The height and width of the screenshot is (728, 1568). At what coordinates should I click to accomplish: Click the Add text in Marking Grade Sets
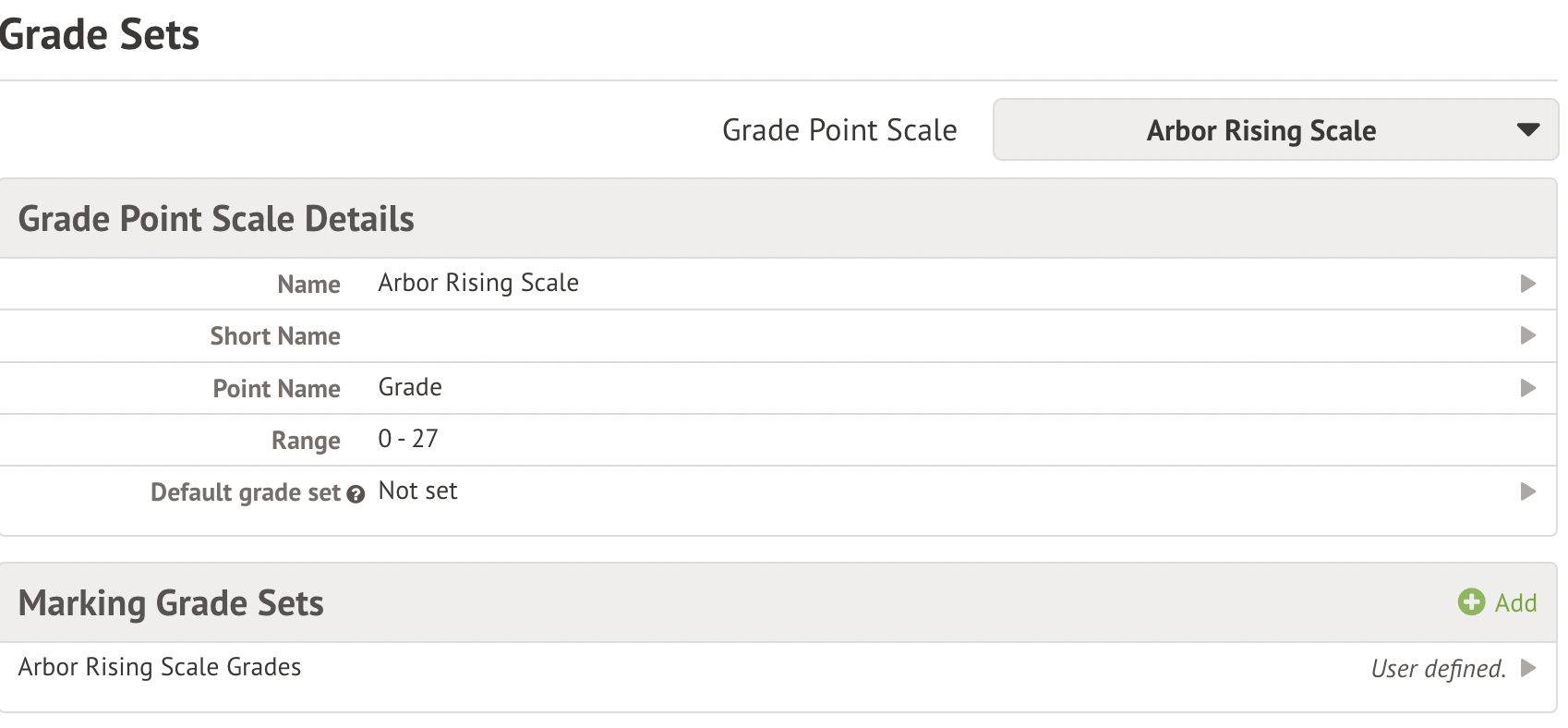point(1515,603)
